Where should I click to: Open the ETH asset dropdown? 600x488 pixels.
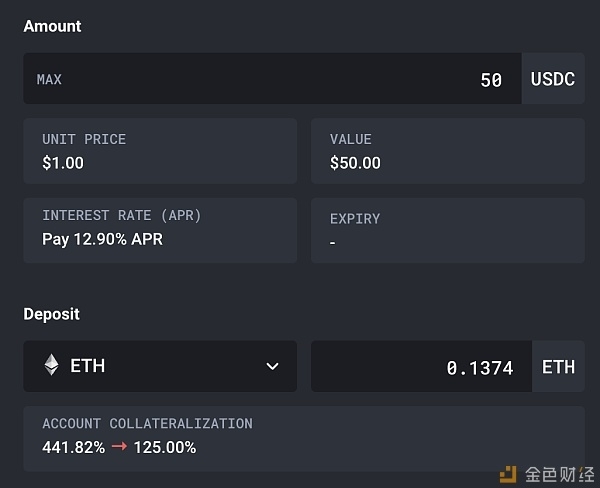tap(160, 366)
